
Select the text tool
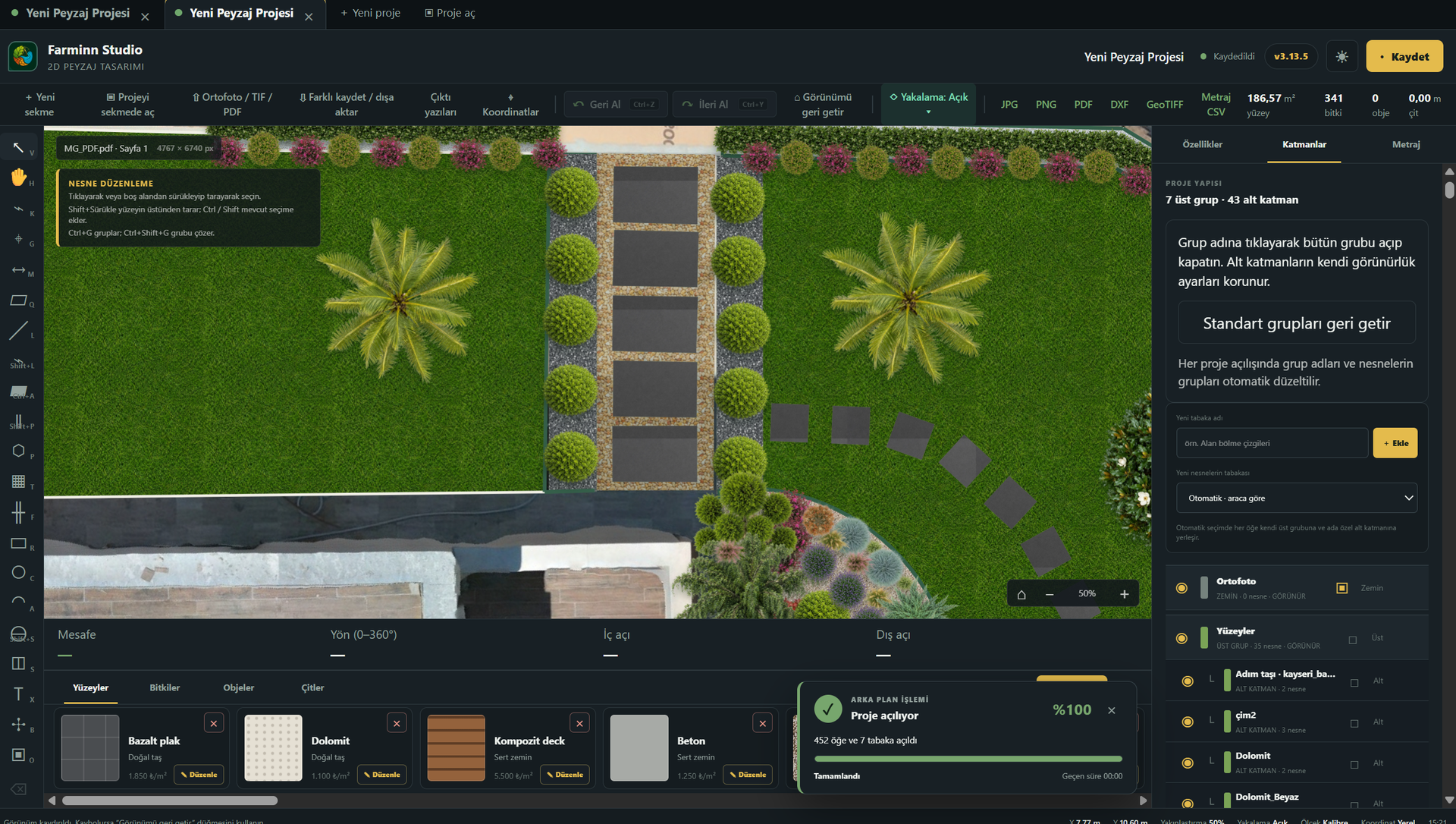coord(19,693)
